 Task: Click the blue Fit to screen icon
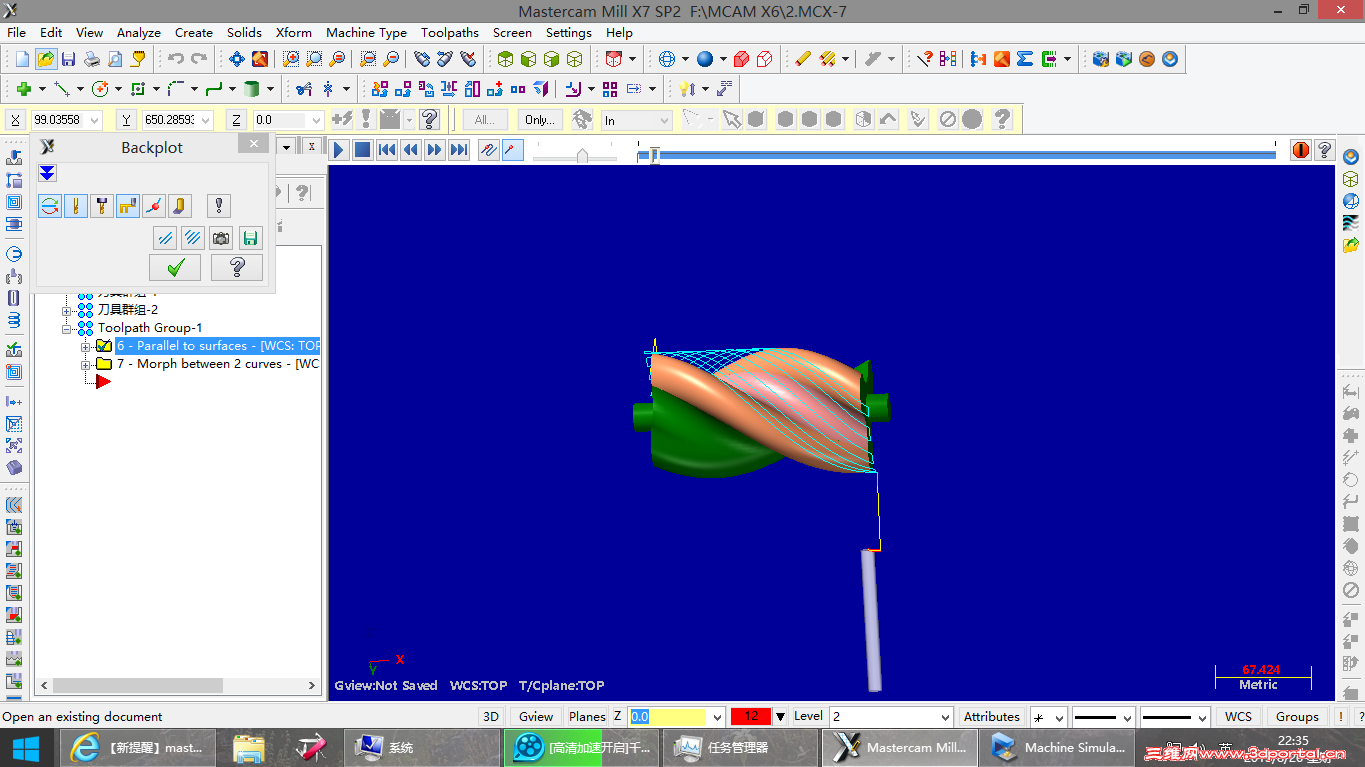237,59
